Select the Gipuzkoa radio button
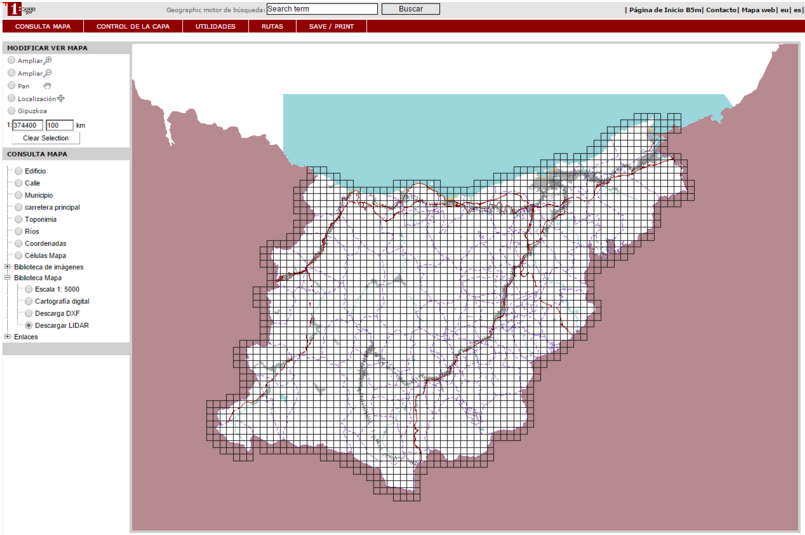 [x=12, y=111]
